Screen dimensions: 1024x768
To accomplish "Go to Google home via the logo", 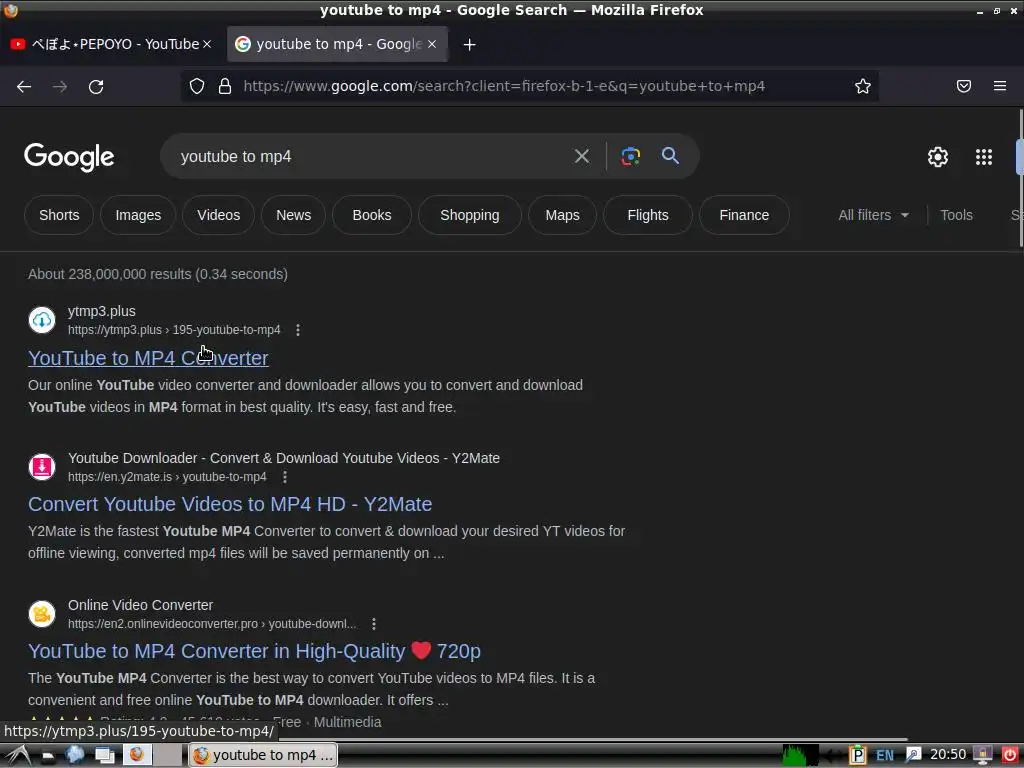I will (69, 157).
